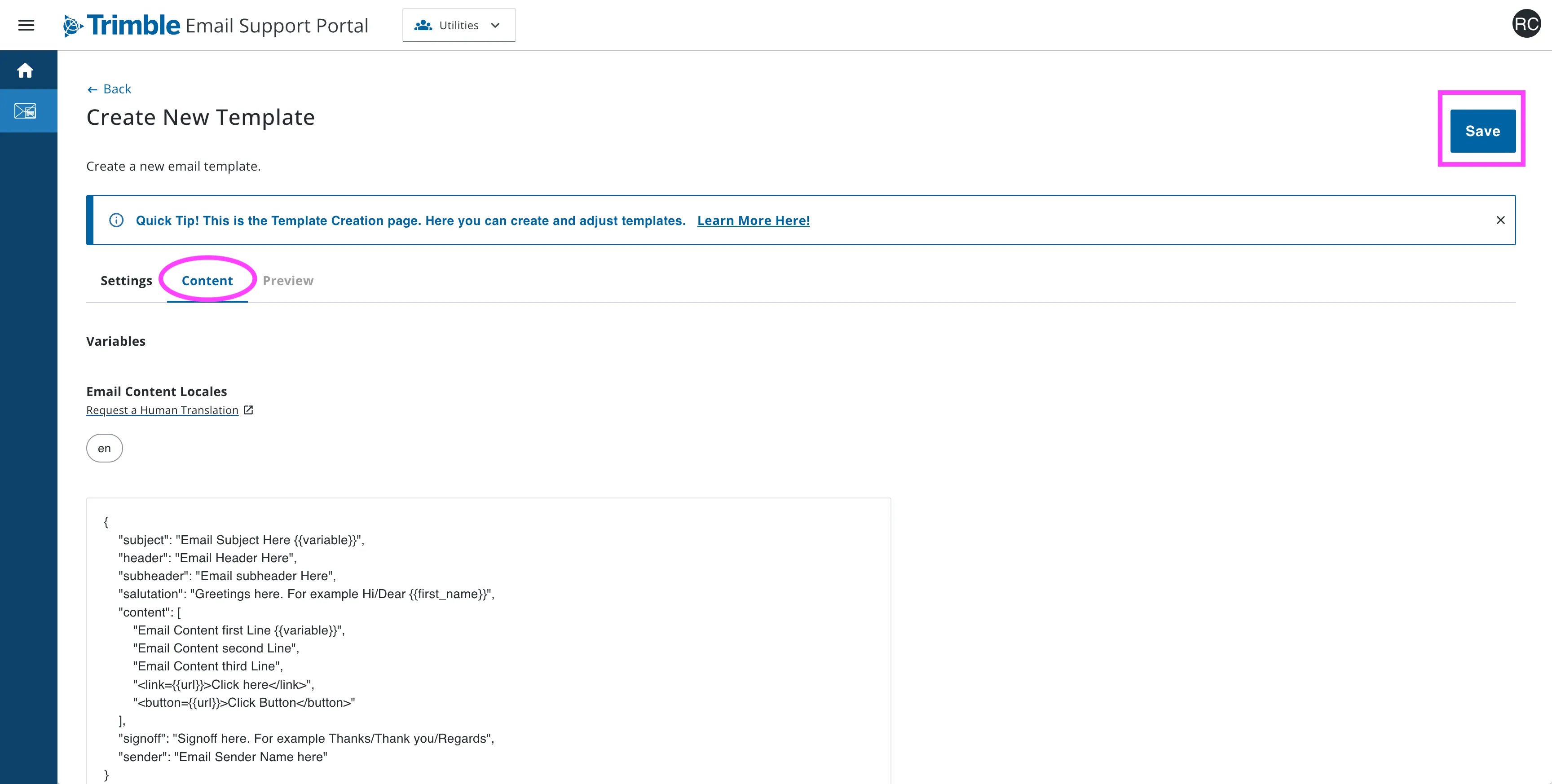Viewport: 1552px width, 784px height.
Task: Open the Preview tab
Action: 288,281
